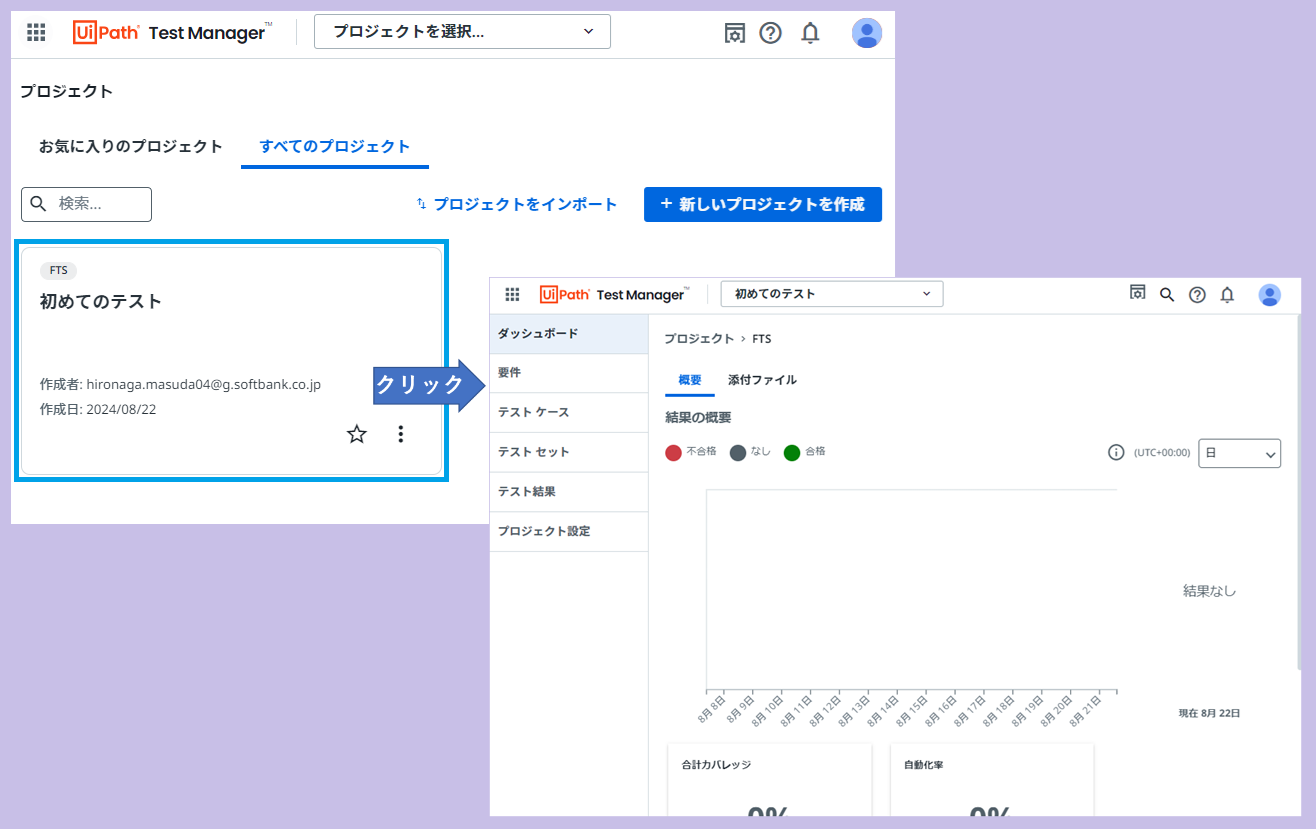Switch to すべてのプロジェクト tab
This screenshot has height=829, width=1316.
pyautogui.click(x=335, y=146)
